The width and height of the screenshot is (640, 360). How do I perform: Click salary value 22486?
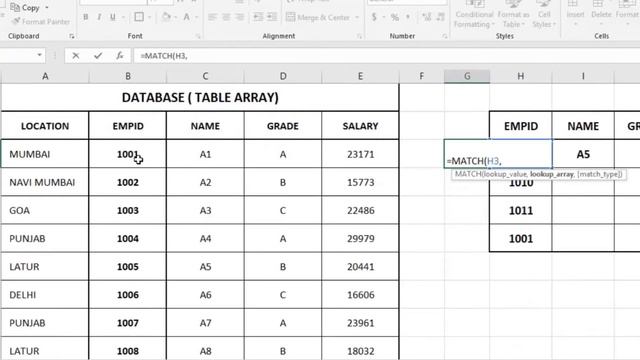(360, 211)
